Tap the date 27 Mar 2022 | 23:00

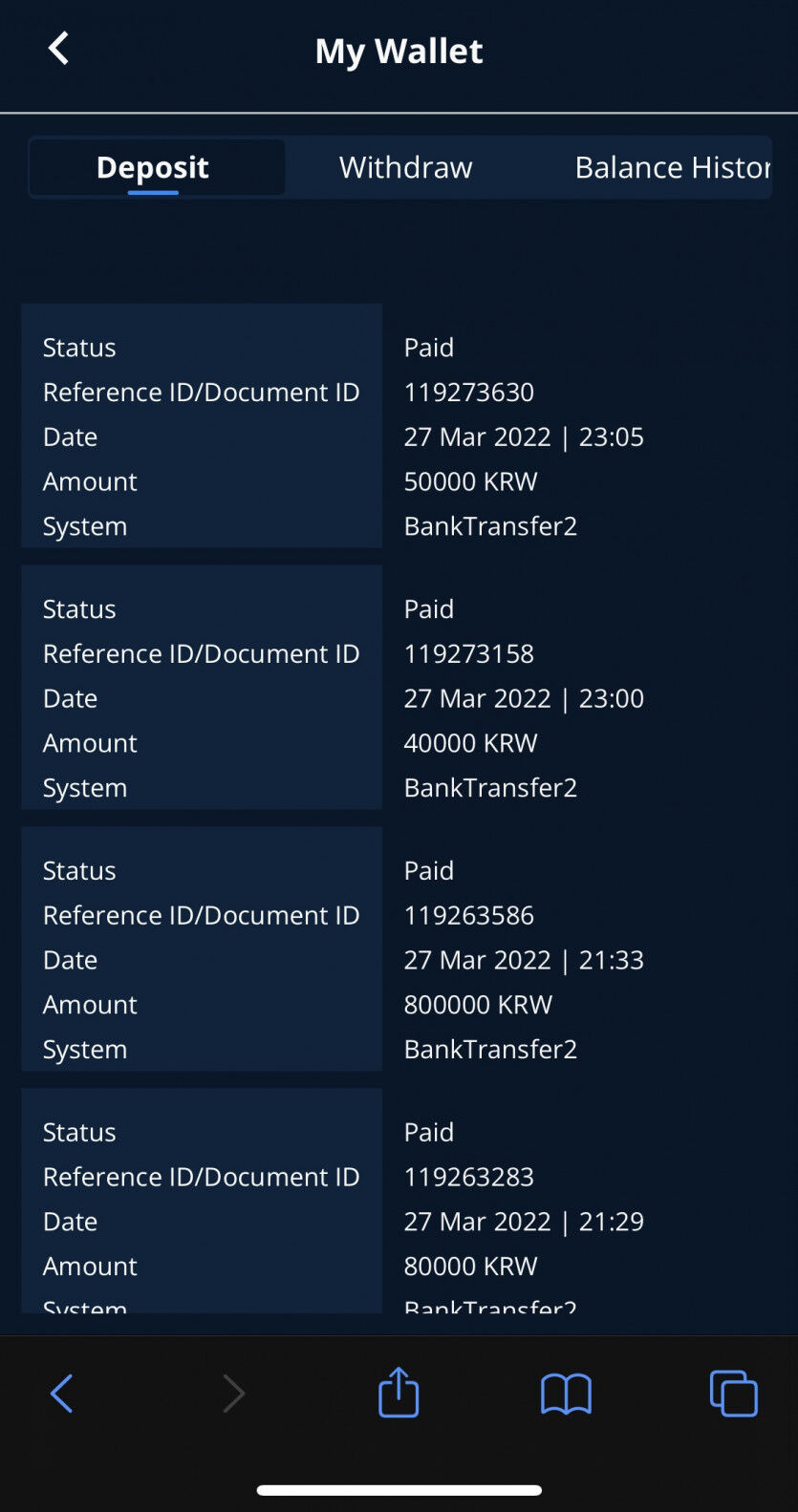(x=524, y=698)
